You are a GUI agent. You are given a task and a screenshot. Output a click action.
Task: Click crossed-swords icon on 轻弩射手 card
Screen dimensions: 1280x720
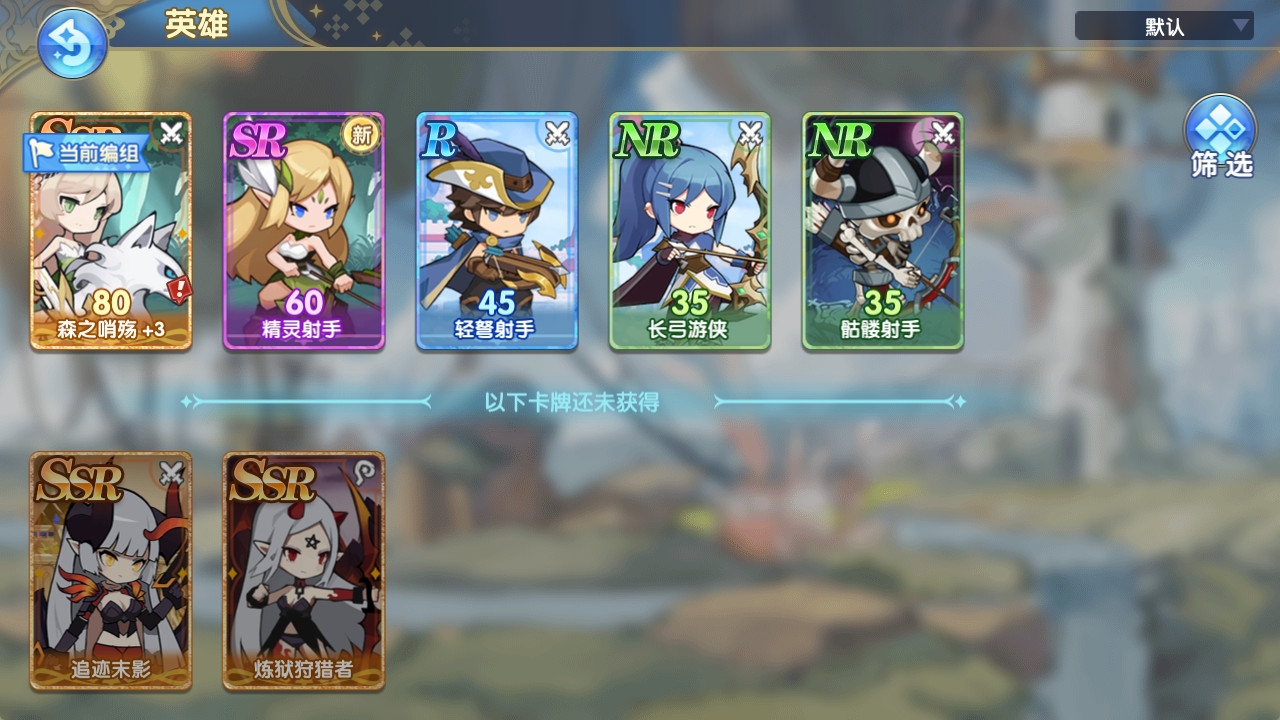[x=557, y=132]
